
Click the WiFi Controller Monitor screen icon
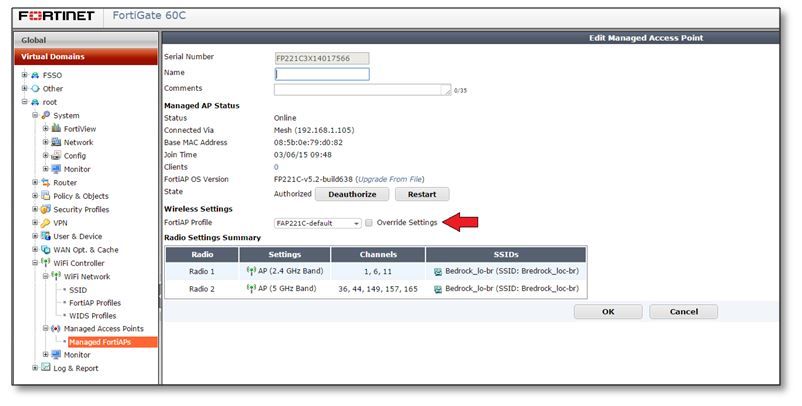coord(56,354)
